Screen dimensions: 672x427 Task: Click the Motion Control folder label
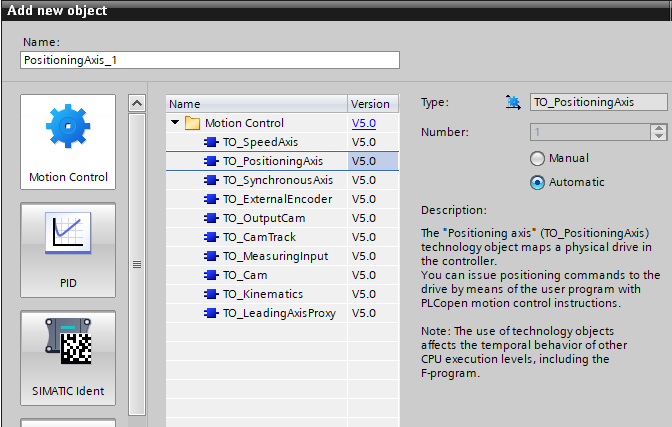click(244, 123)
